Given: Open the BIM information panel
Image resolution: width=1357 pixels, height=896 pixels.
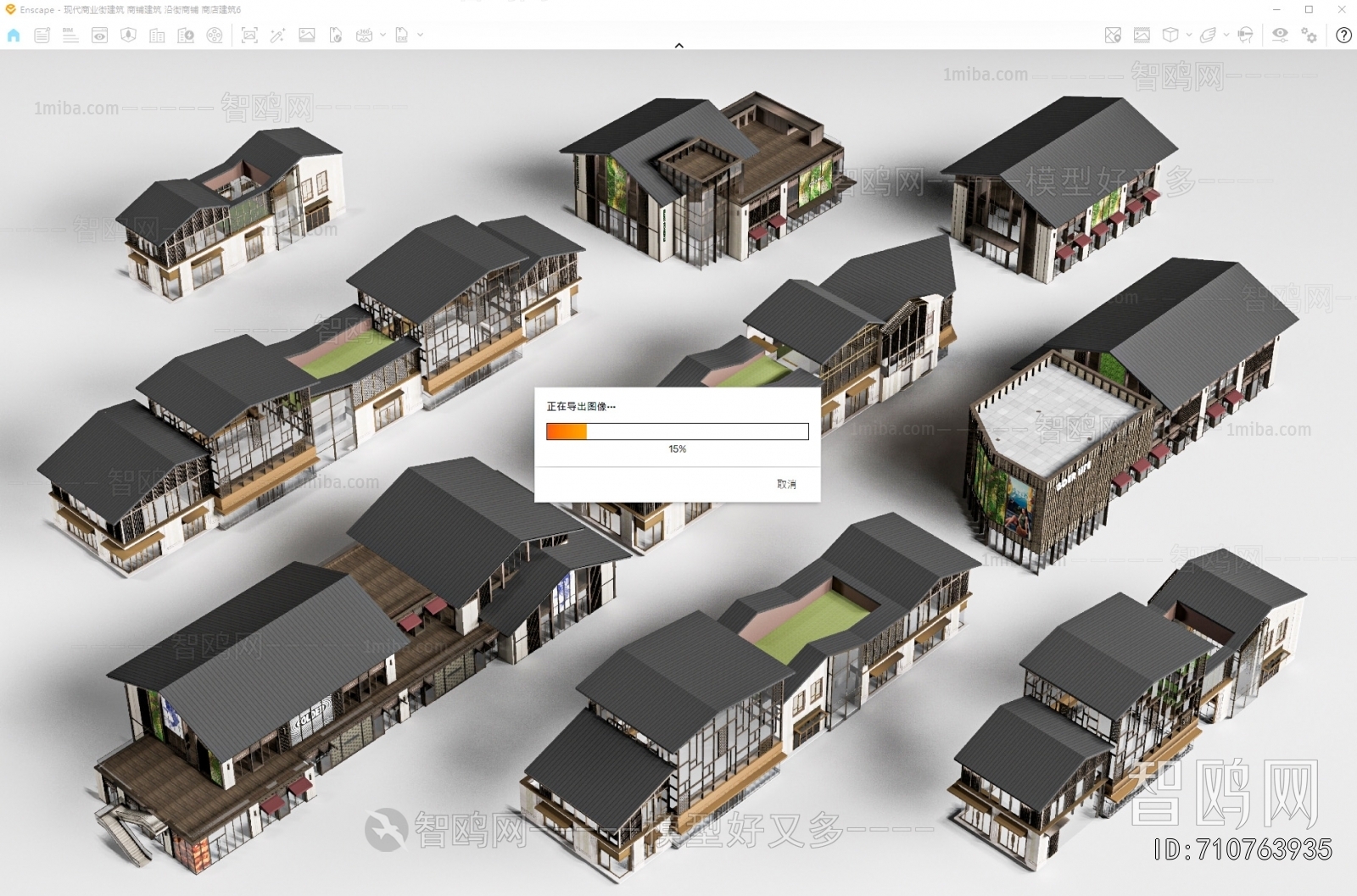Looking at the screenshot, I should coord(70,36).
